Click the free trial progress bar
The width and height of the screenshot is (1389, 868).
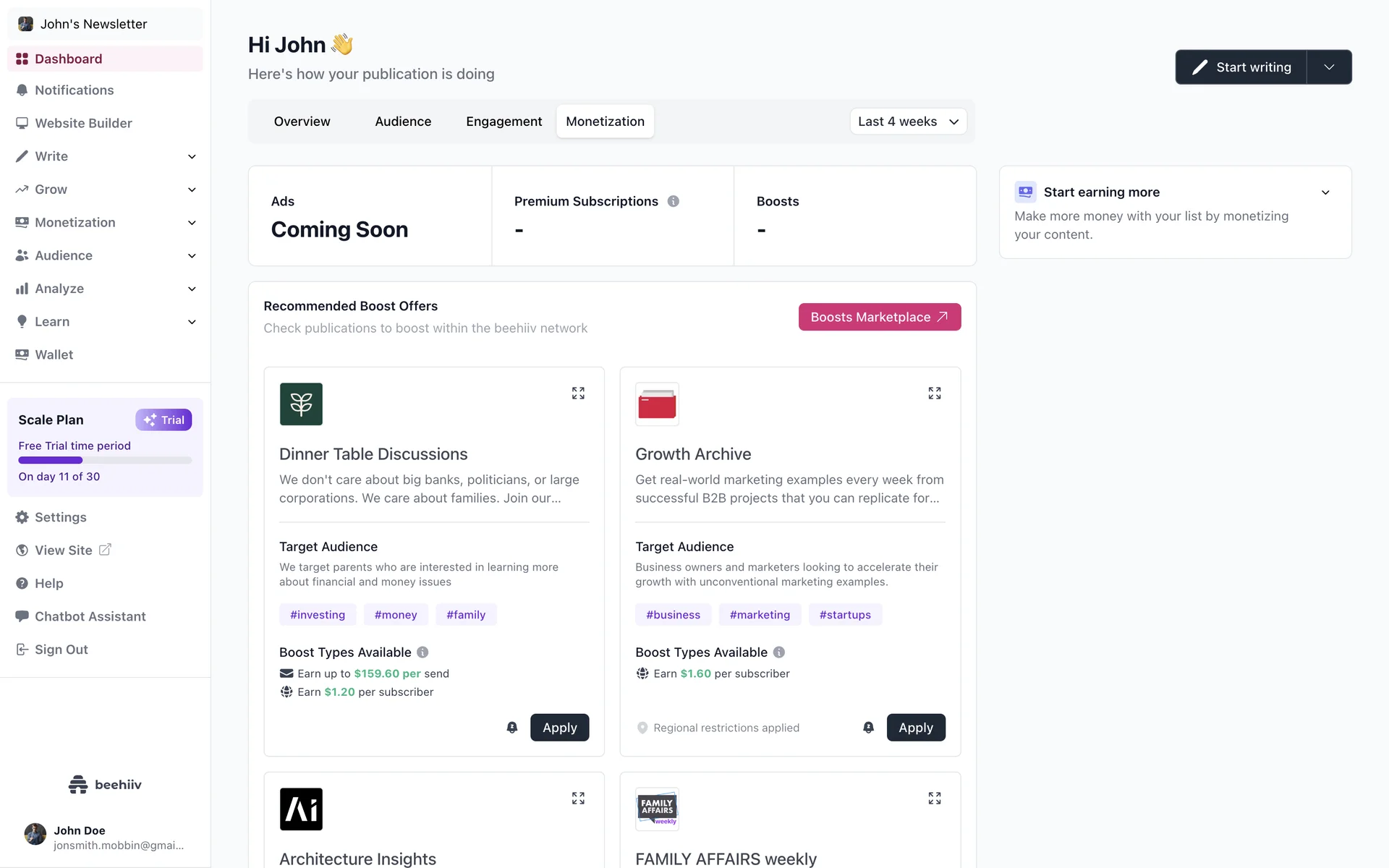point(105,460)
